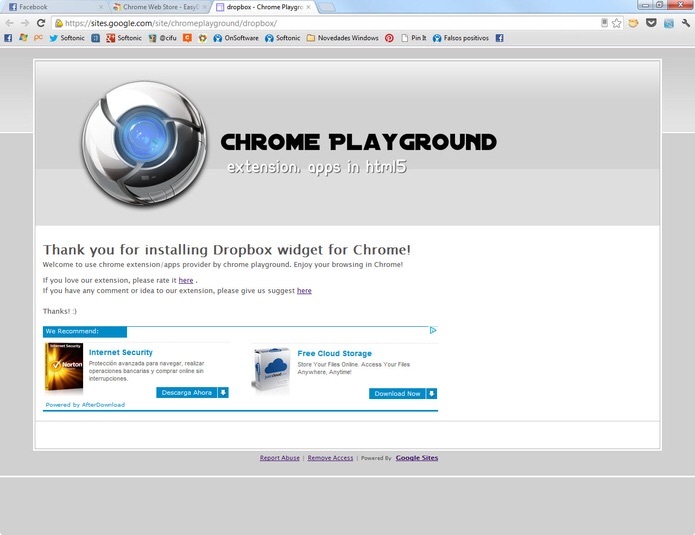Open a new tab with the new-tab button
The image size is (695, 535).
327,7
